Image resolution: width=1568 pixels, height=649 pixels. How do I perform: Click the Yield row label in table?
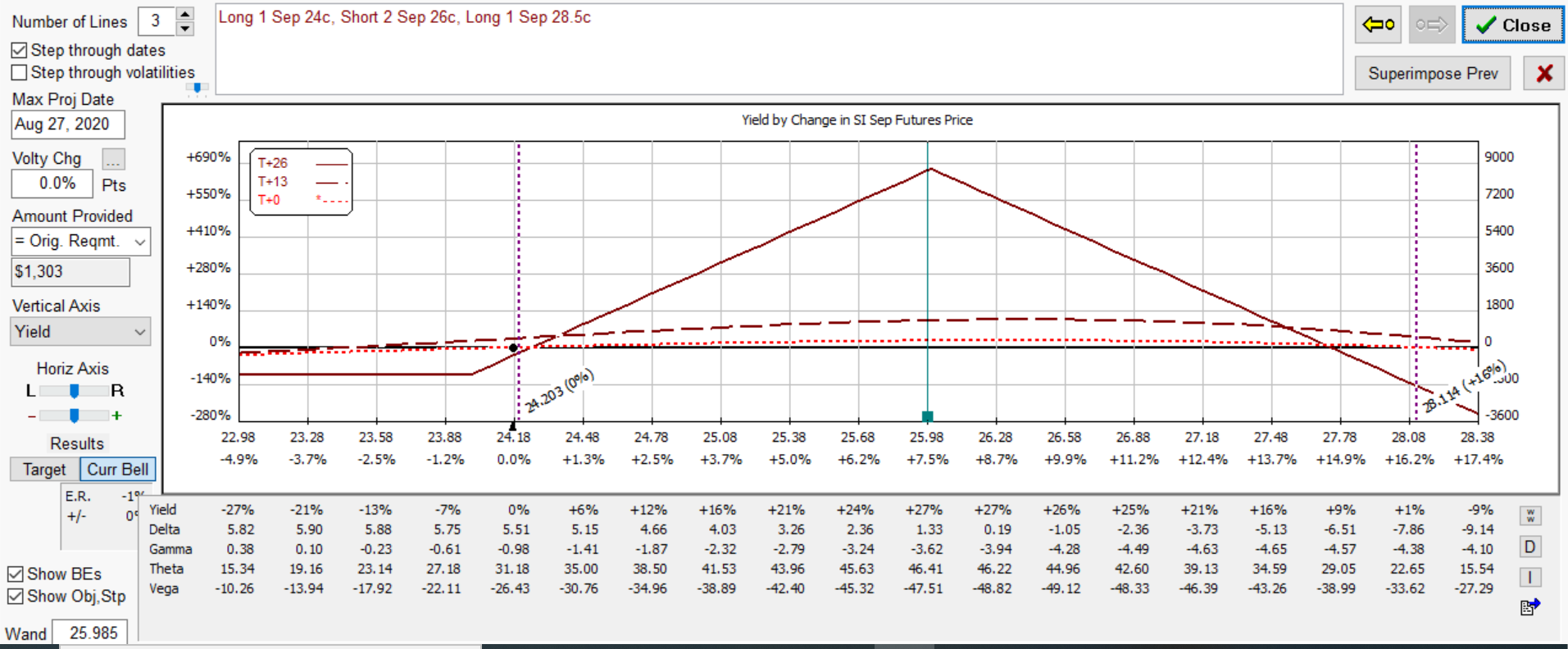(x=163, y=510)
